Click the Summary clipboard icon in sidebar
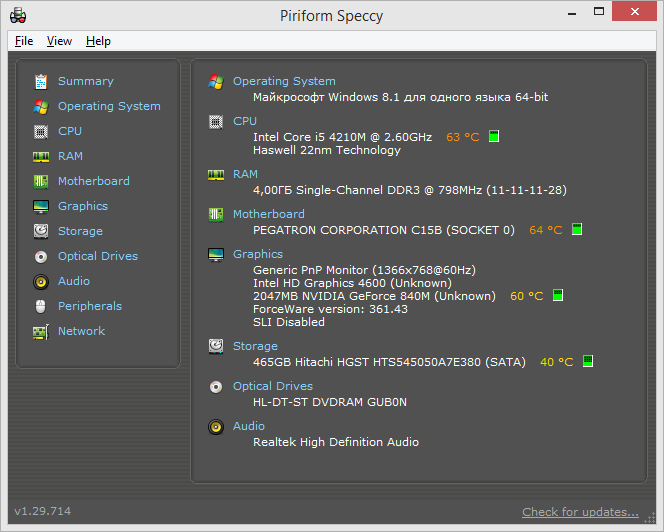This screenshot has height=532, width=664. (x=41, y=81)
